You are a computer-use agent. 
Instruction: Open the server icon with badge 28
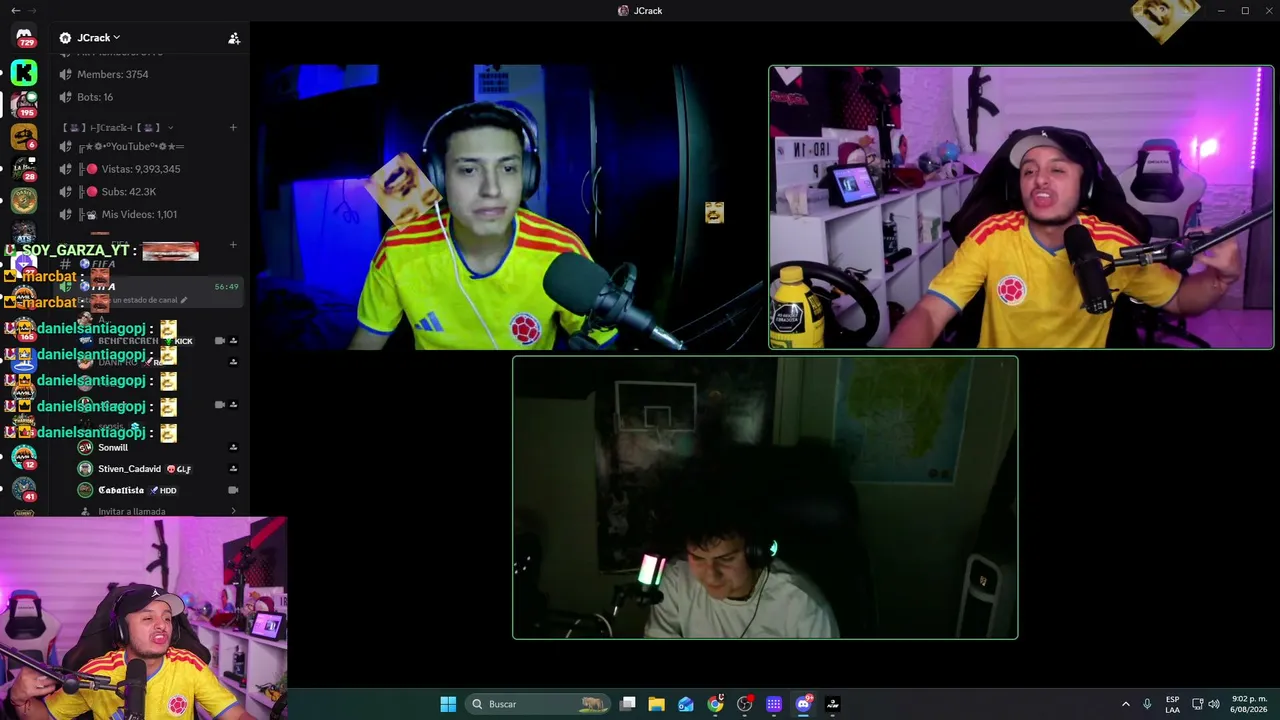pos(24,168)
